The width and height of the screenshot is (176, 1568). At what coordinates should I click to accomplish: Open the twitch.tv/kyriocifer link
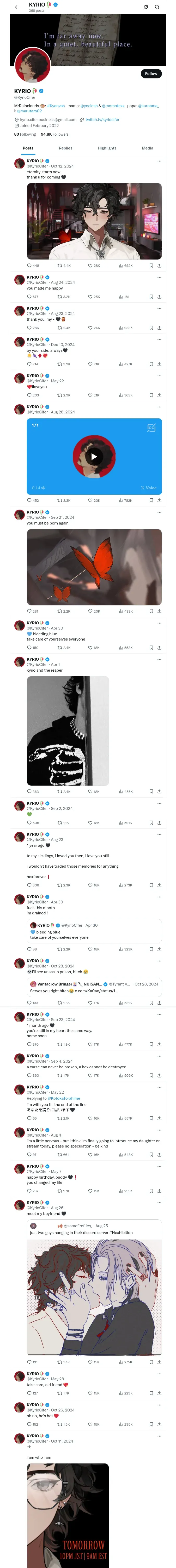click(x=102, y=120)
